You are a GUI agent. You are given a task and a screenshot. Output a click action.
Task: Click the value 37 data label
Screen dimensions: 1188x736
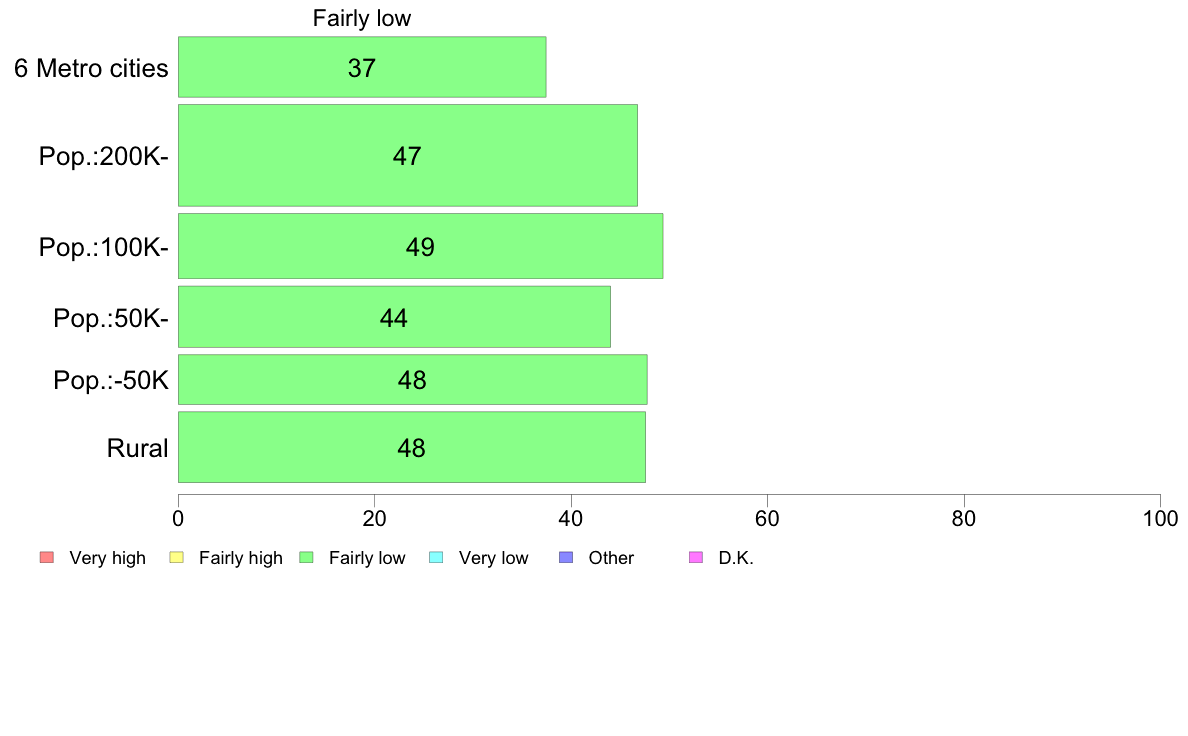[361, 68]
